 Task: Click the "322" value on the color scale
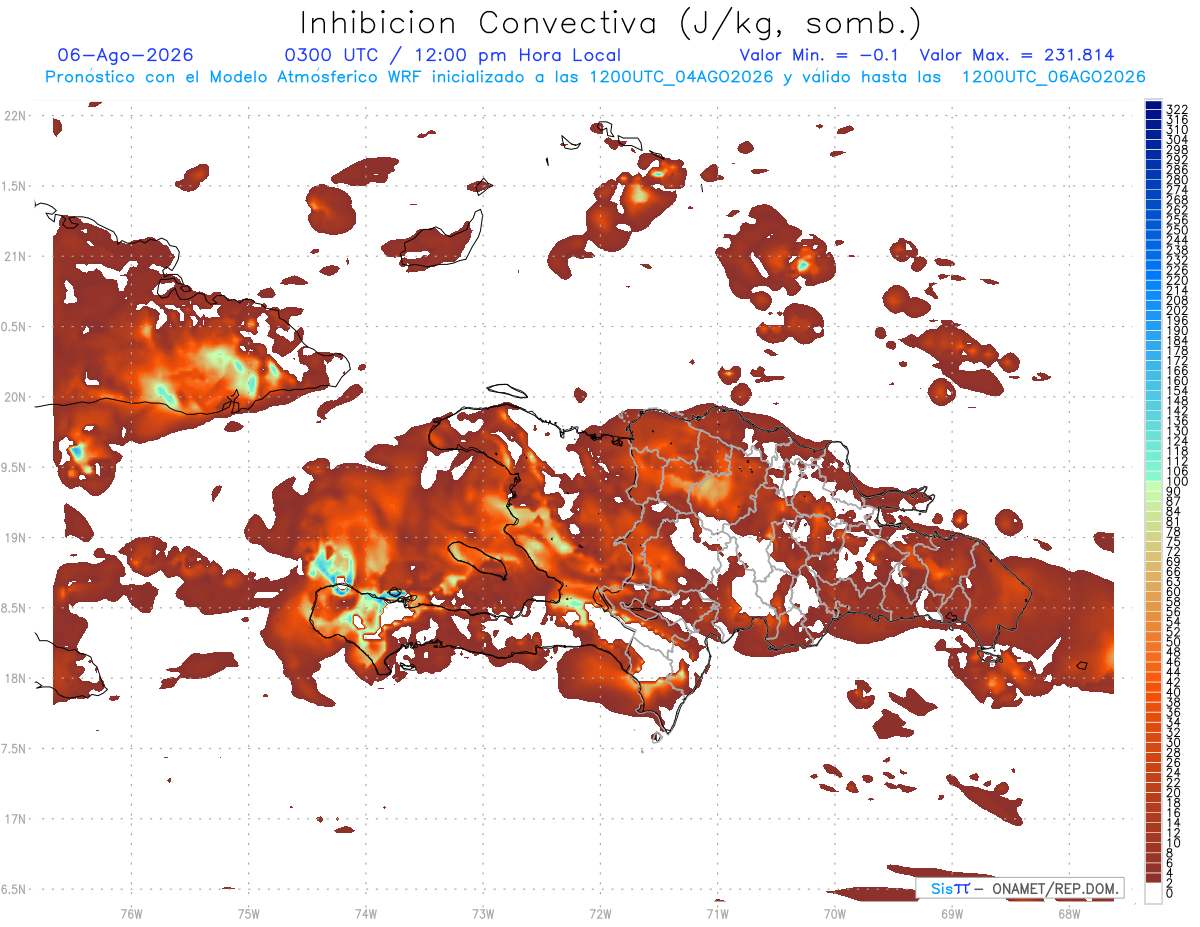(1176, 109)
